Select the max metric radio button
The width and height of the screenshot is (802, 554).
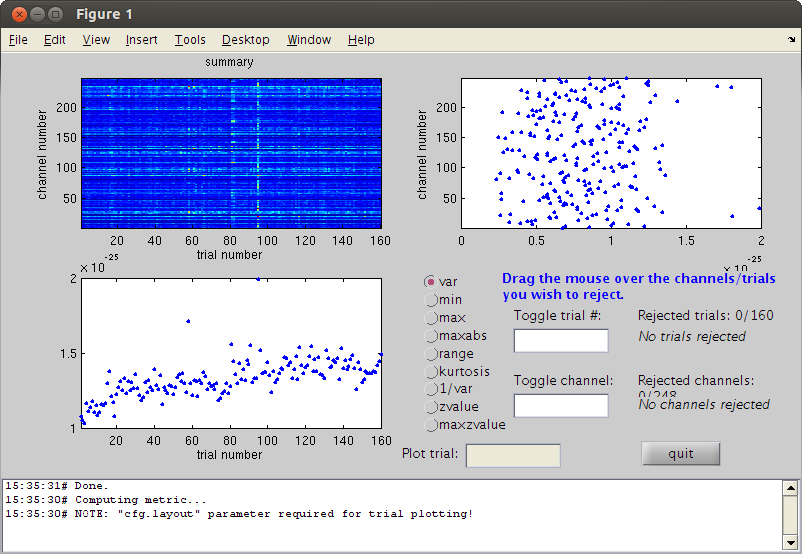[431, 318]
